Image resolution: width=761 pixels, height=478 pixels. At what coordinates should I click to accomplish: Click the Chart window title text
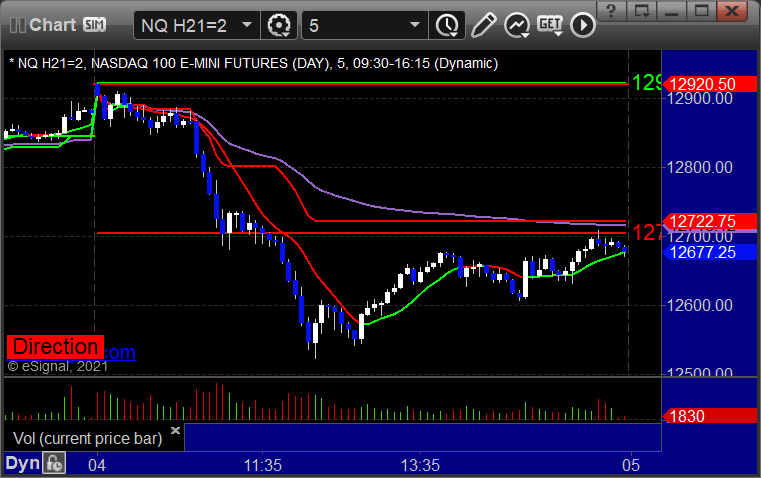click(52, 25)
